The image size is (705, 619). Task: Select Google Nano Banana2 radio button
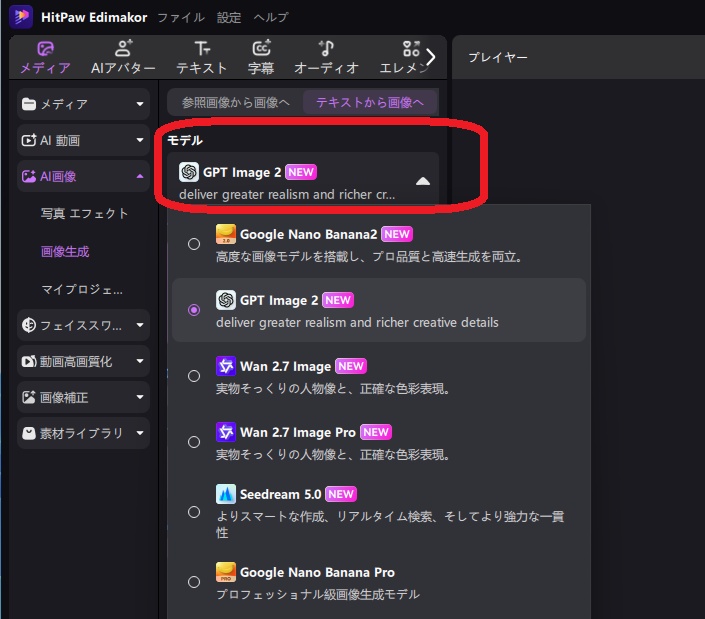pos(194,244)
